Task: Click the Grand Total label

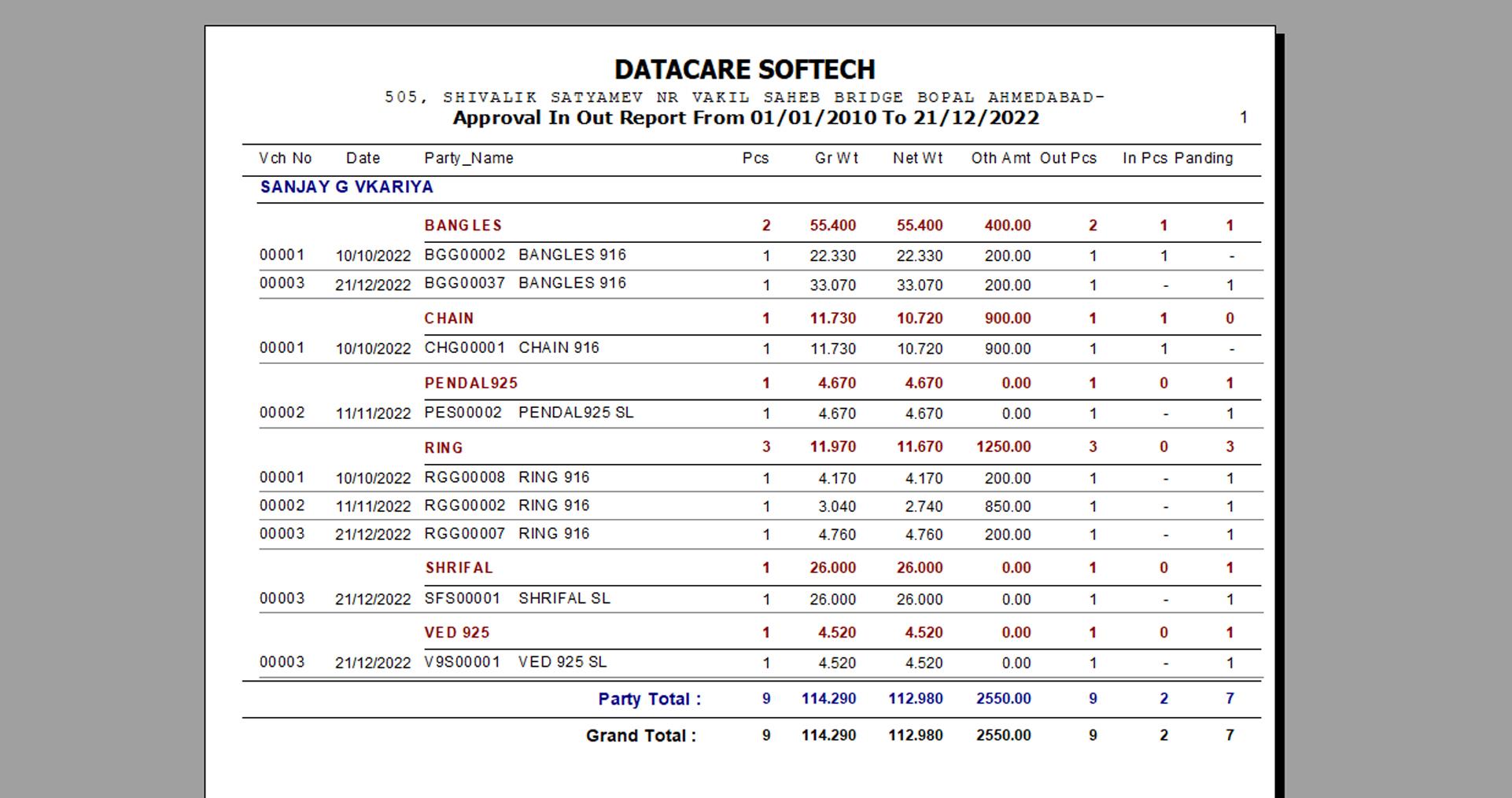Action: click(x=640, y=736)
